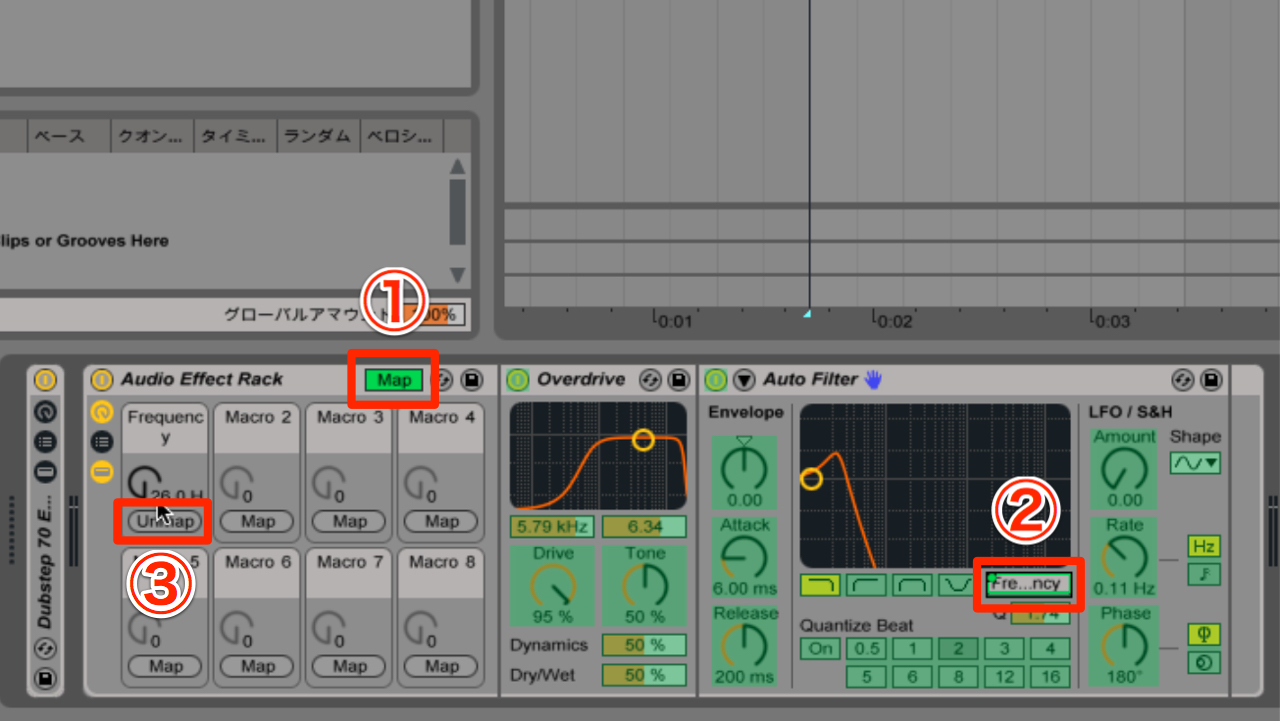Set LFO rate to tempo-synced note mode
Screen dimensions: 1280x721
click(1204, 574)
